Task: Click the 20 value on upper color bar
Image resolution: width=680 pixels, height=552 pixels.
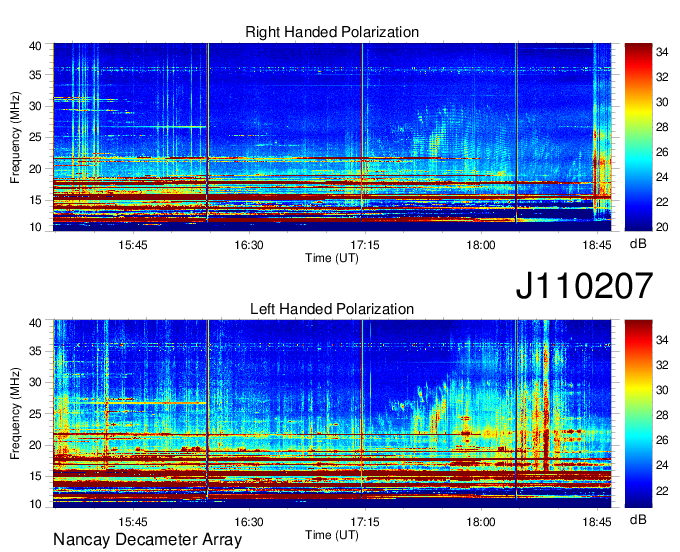Action: [x=662, y=227]
